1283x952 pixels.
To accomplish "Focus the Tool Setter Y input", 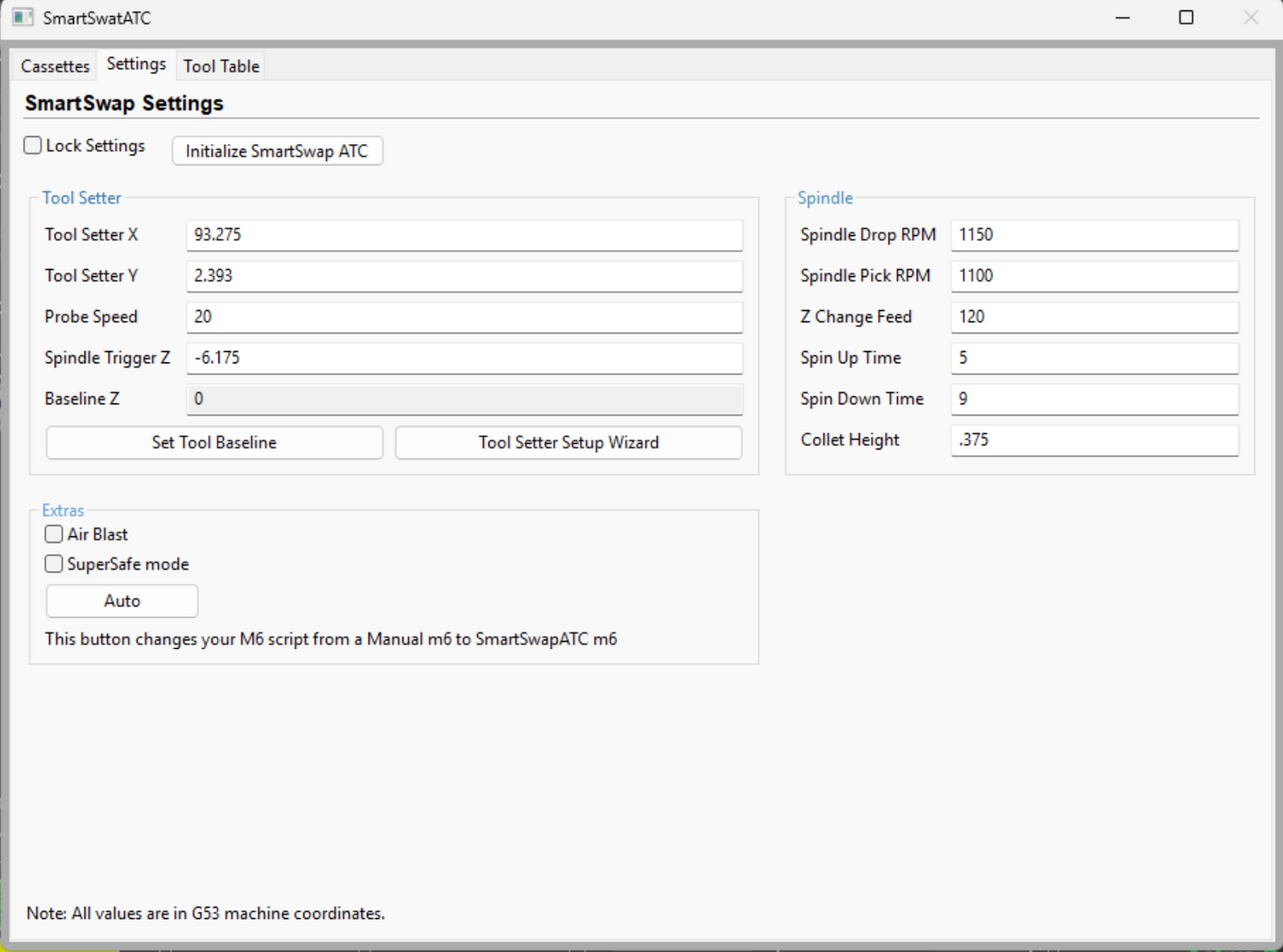I will (x=463, y=276).
